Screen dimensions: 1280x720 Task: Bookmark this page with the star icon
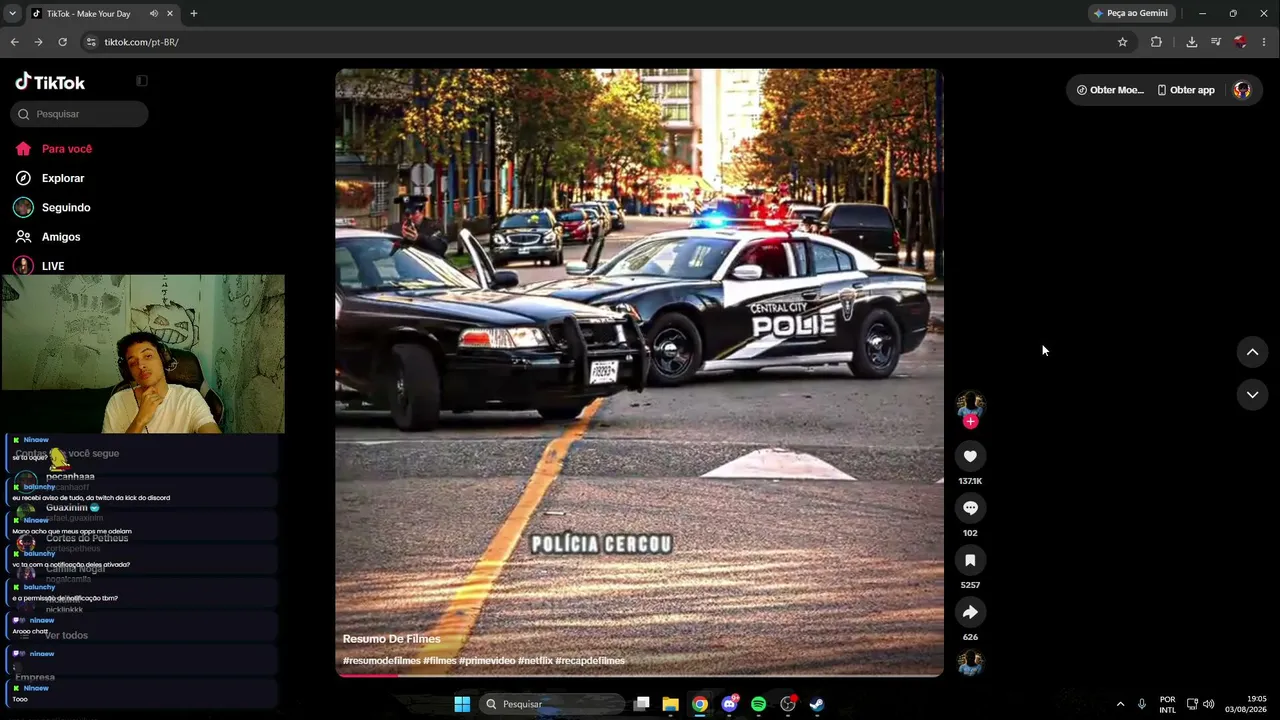[1122, 42]
